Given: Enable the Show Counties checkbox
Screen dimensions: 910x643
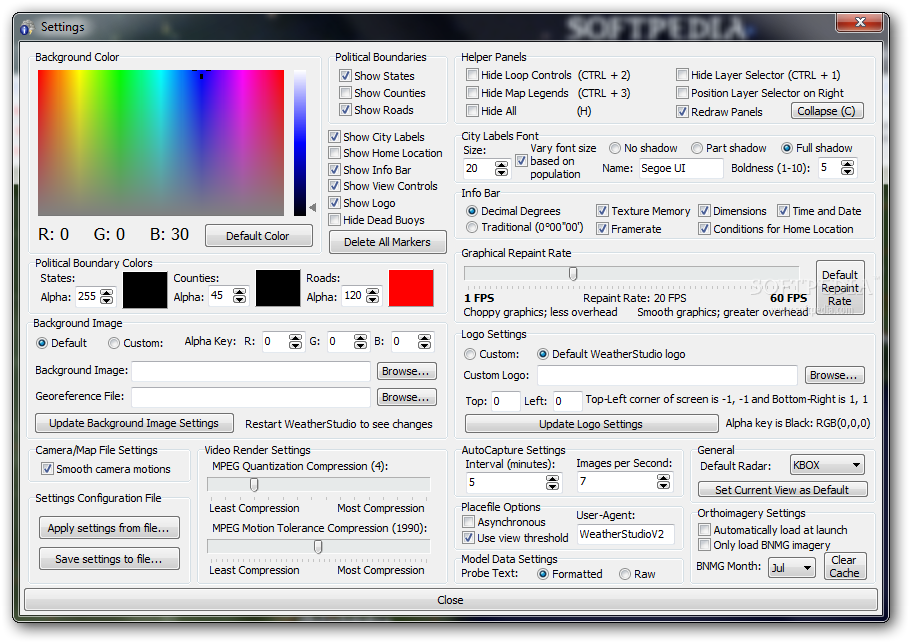Looking at the screenshot, I should 345,93.
